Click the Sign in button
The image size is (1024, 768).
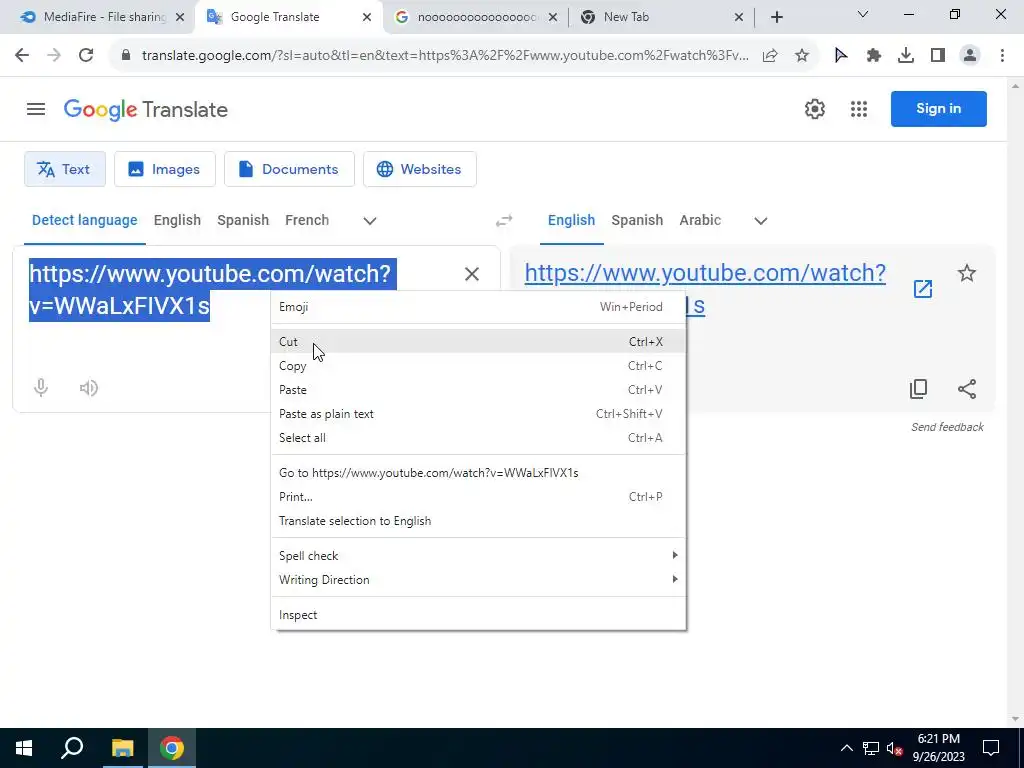point(938,109)
